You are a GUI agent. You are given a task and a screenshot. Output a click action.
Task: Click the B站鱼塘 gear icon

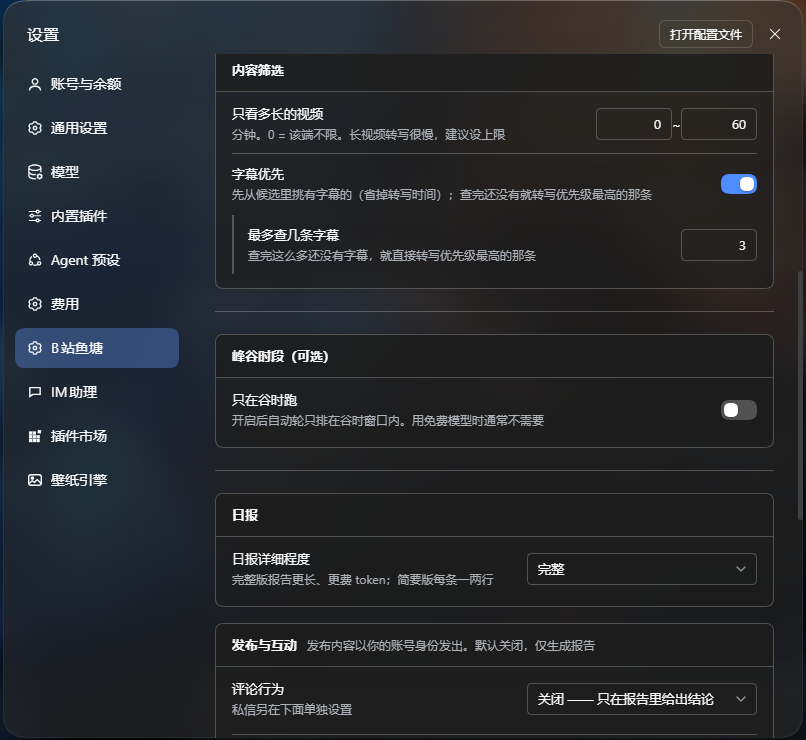(x=34, y=348)
